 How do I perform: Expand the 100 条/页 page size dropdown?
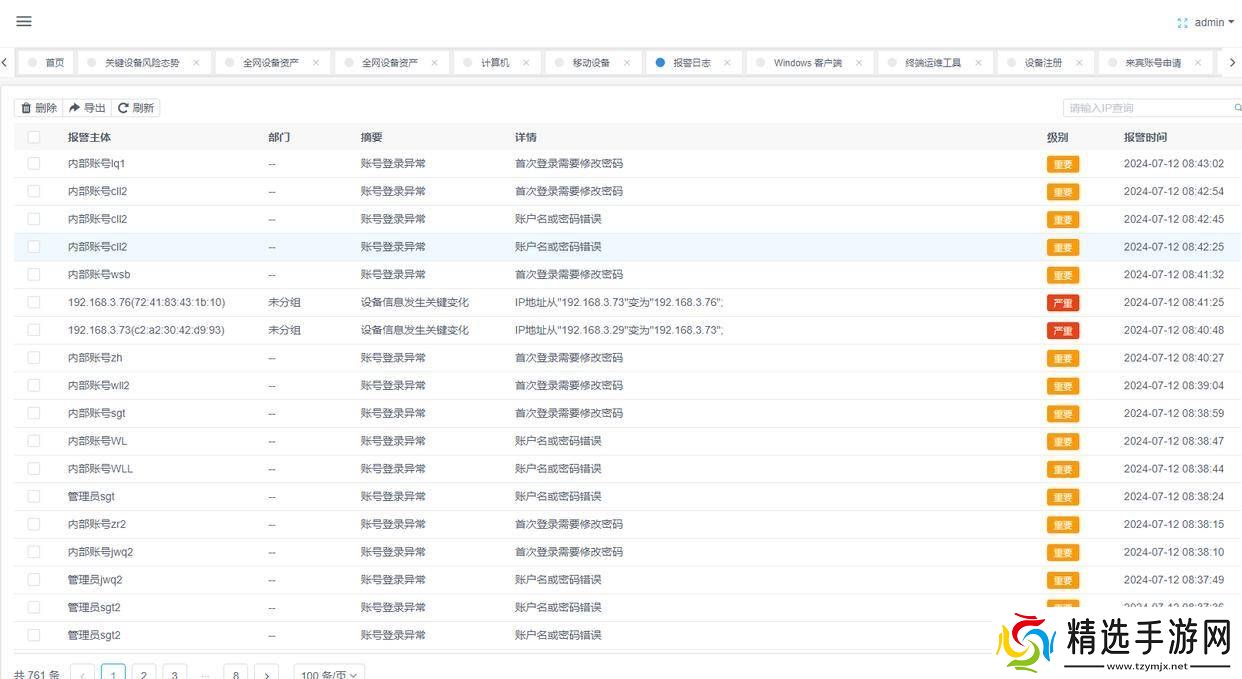point(329,673)
